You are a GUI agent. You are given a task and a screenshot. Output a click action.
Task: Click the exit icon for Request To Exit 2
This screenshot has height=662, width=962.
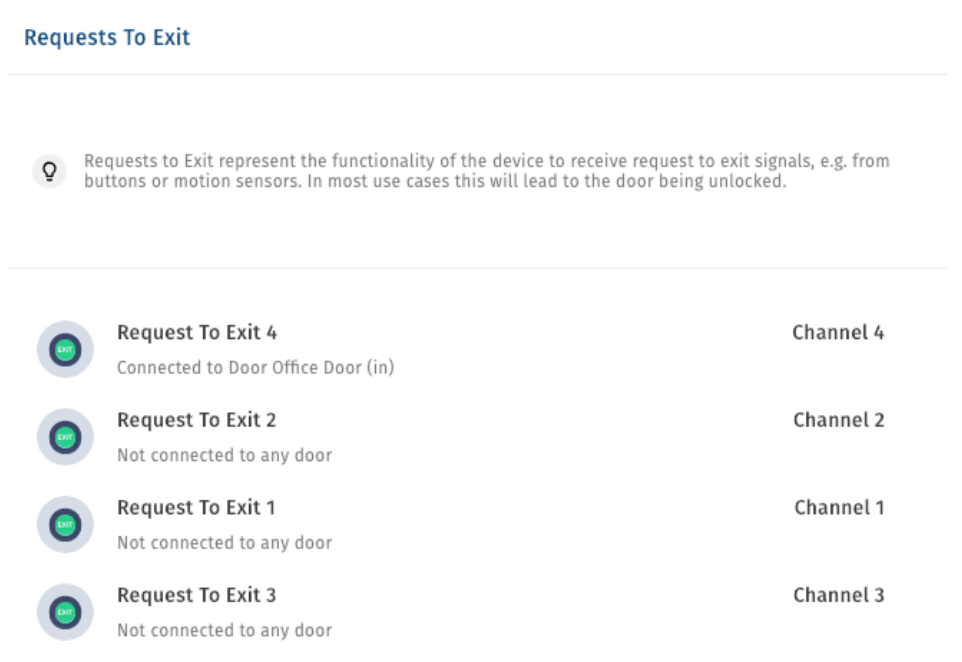[x=65, y=437]
